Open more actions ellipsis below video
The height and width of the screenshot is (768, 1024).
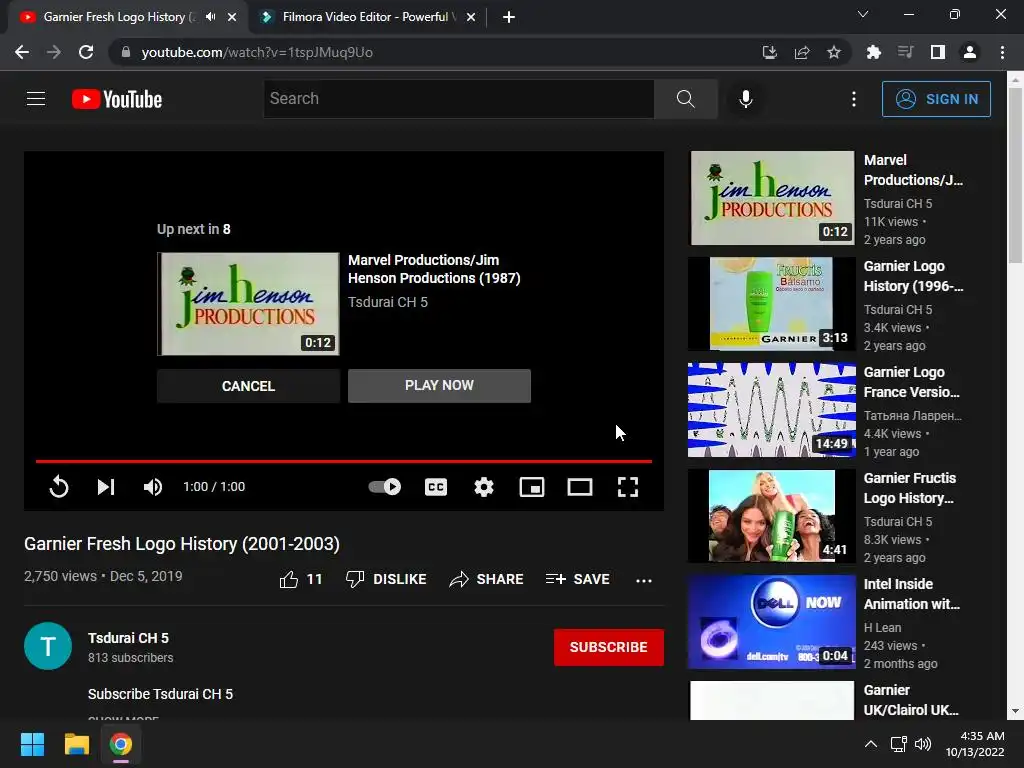coord(644,580)
